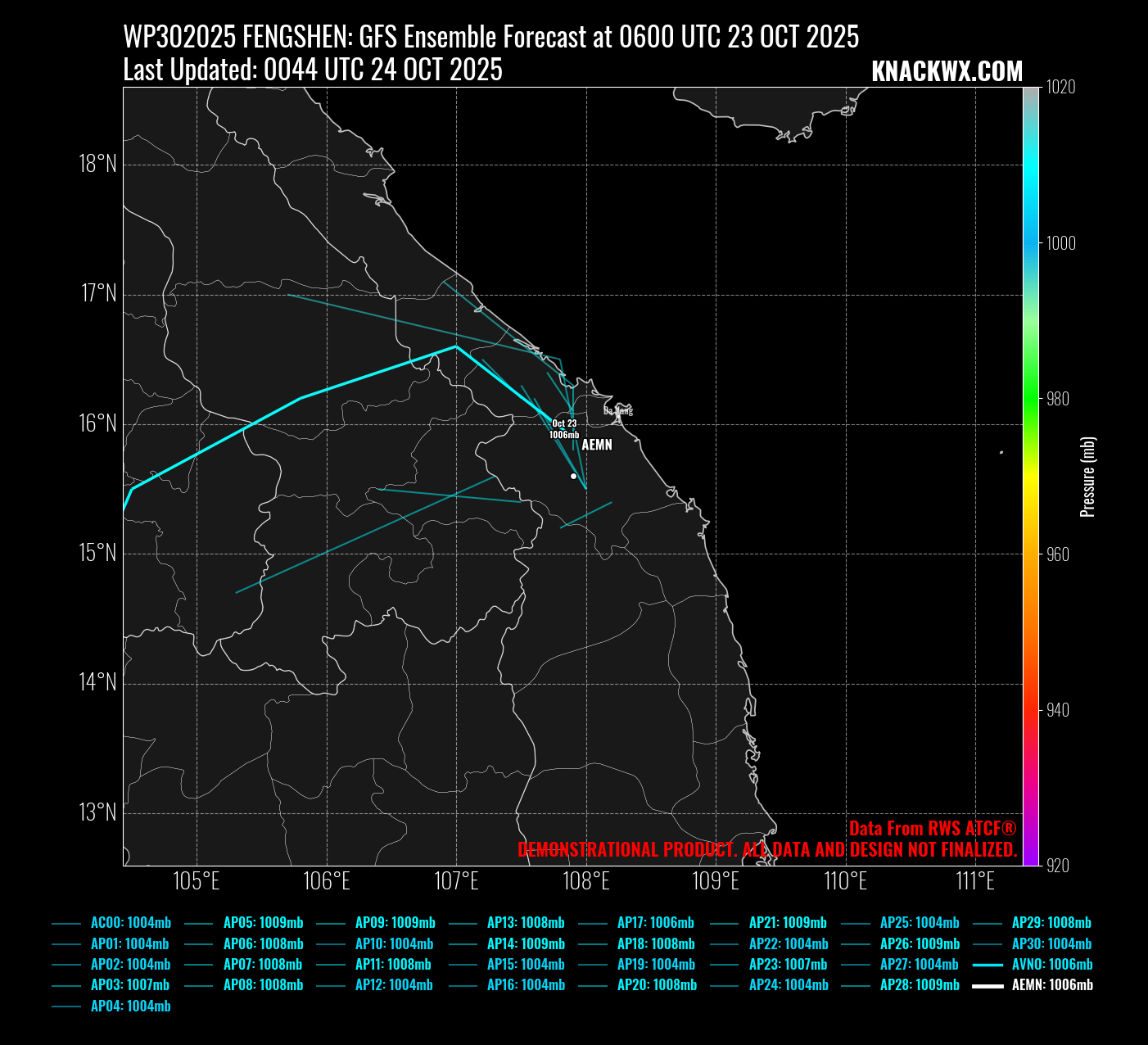Click the Pressure (mb) colorbar title

1087,477
